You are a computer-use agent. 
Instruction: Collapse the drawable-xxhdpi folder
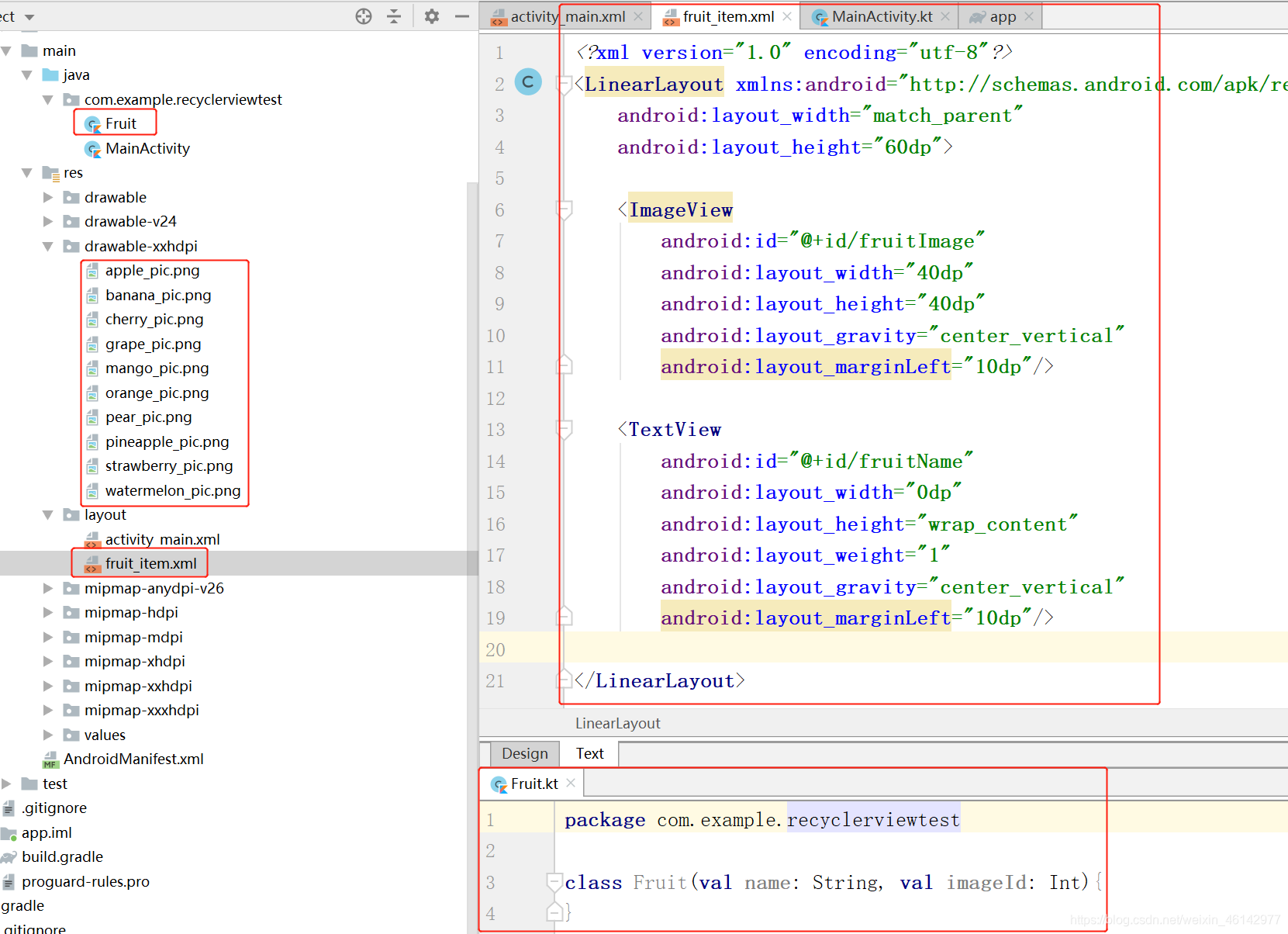click(48, 247)
